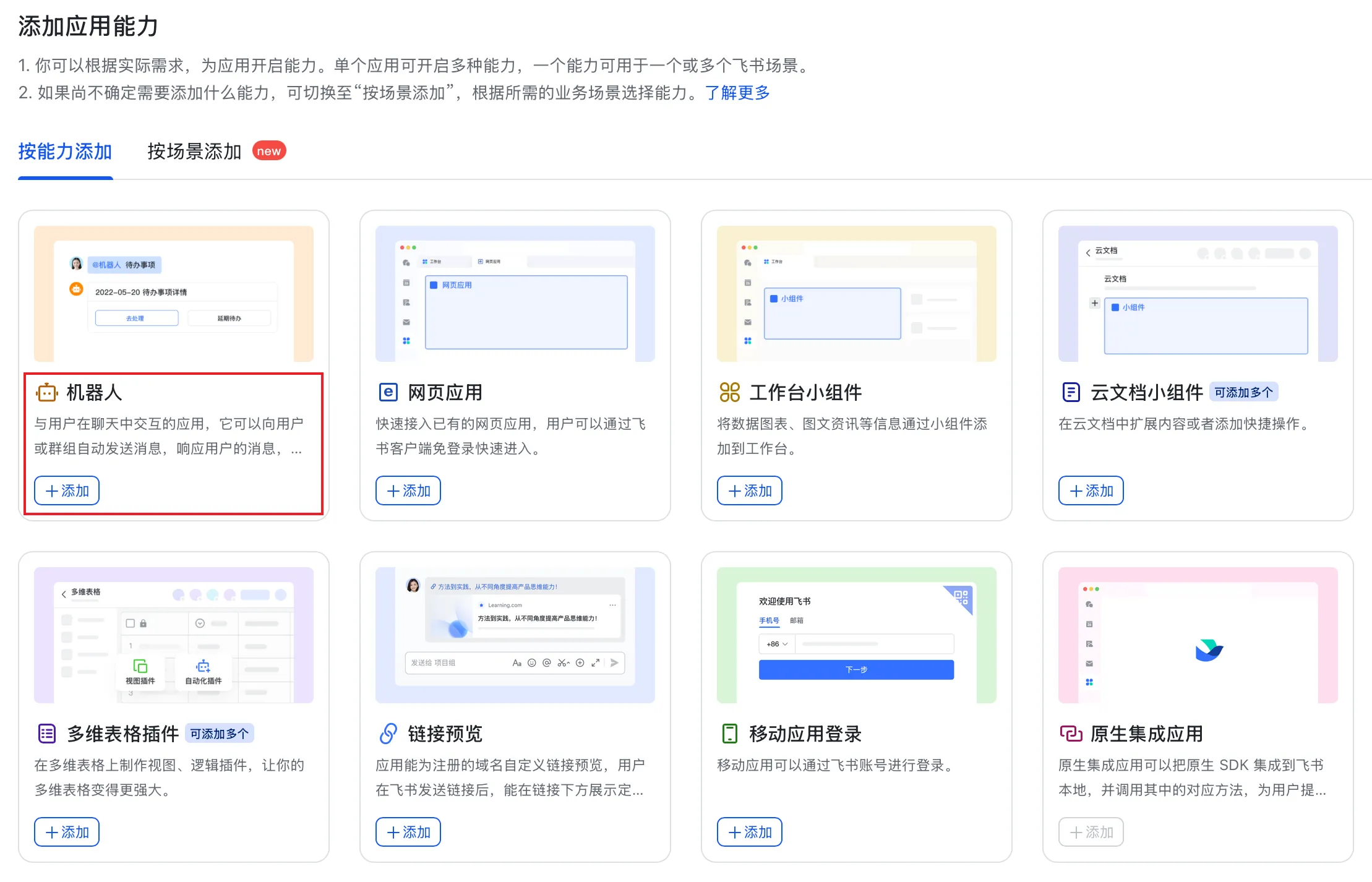Click the 云文档小组件 document icon

[1071, 392]
